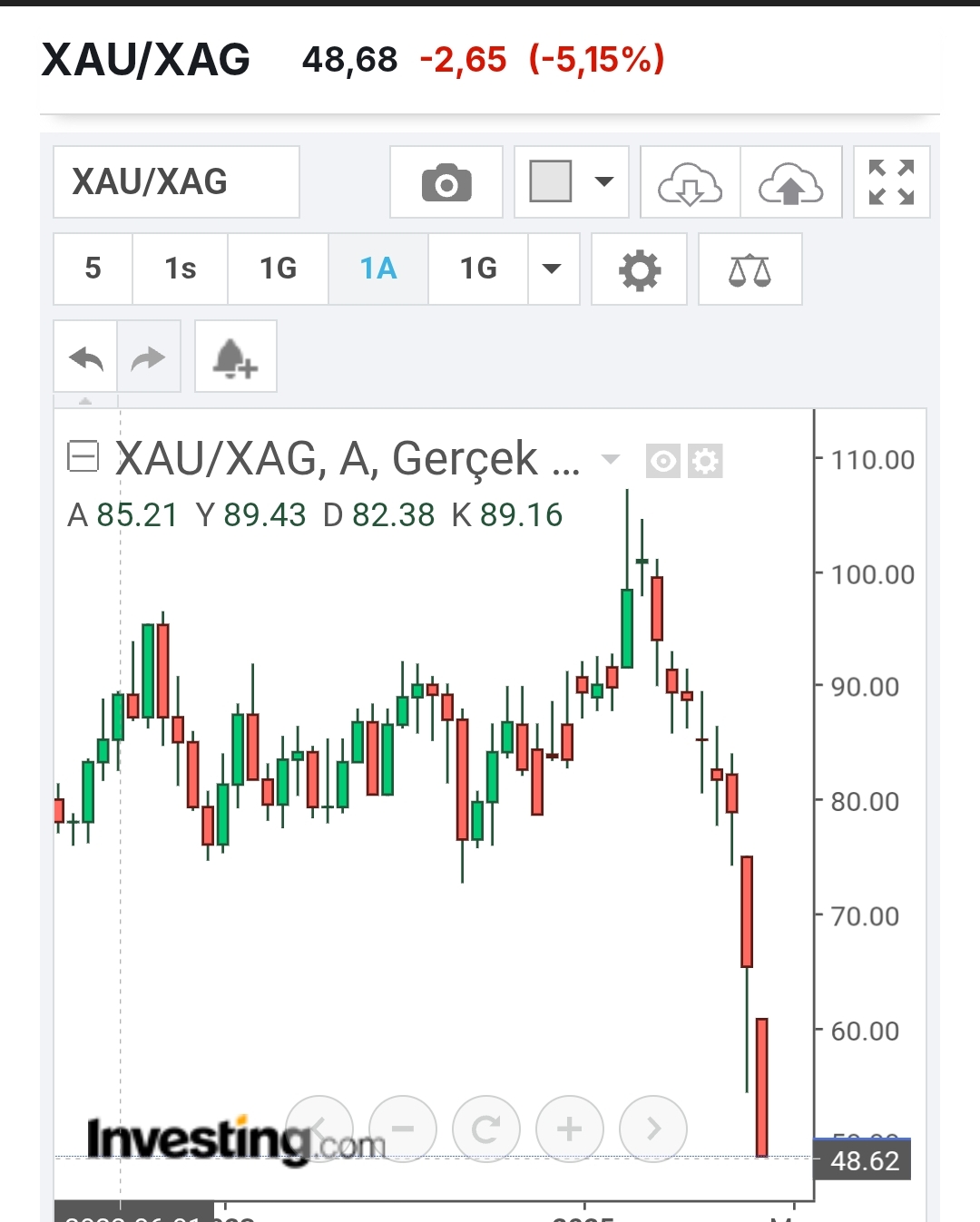
Task: Open the chart style dropdown arrow
Action: (604, 181)
